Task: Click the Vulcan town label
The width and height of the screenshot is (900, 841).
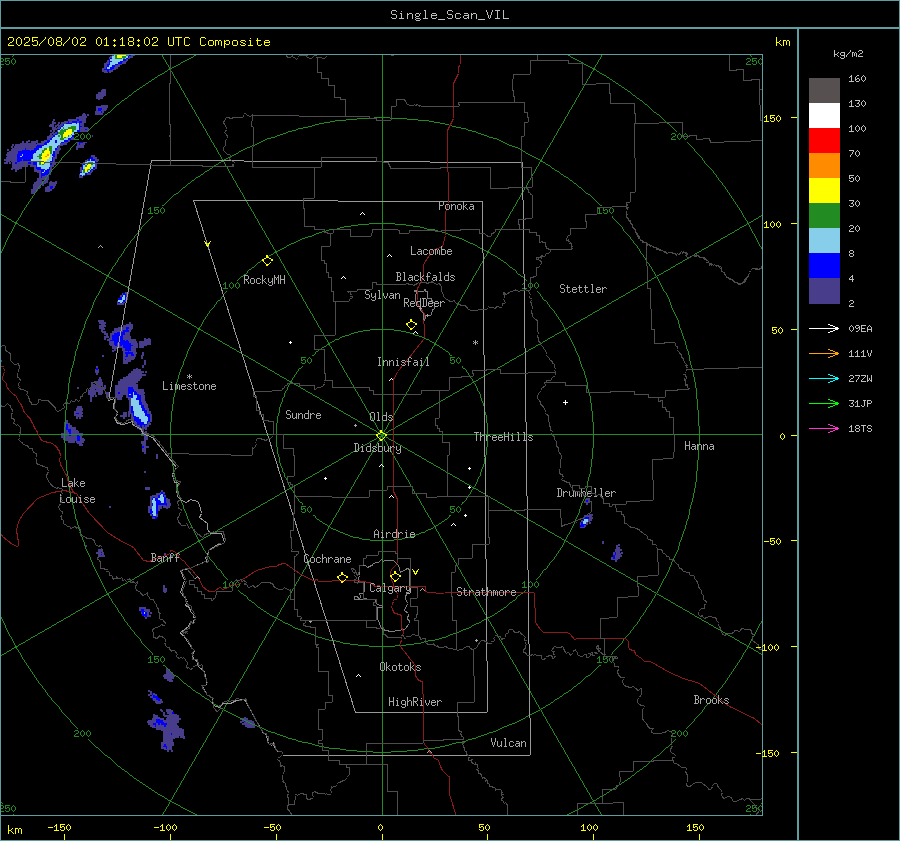Action: pyautogui.click(x=508, y=743)
